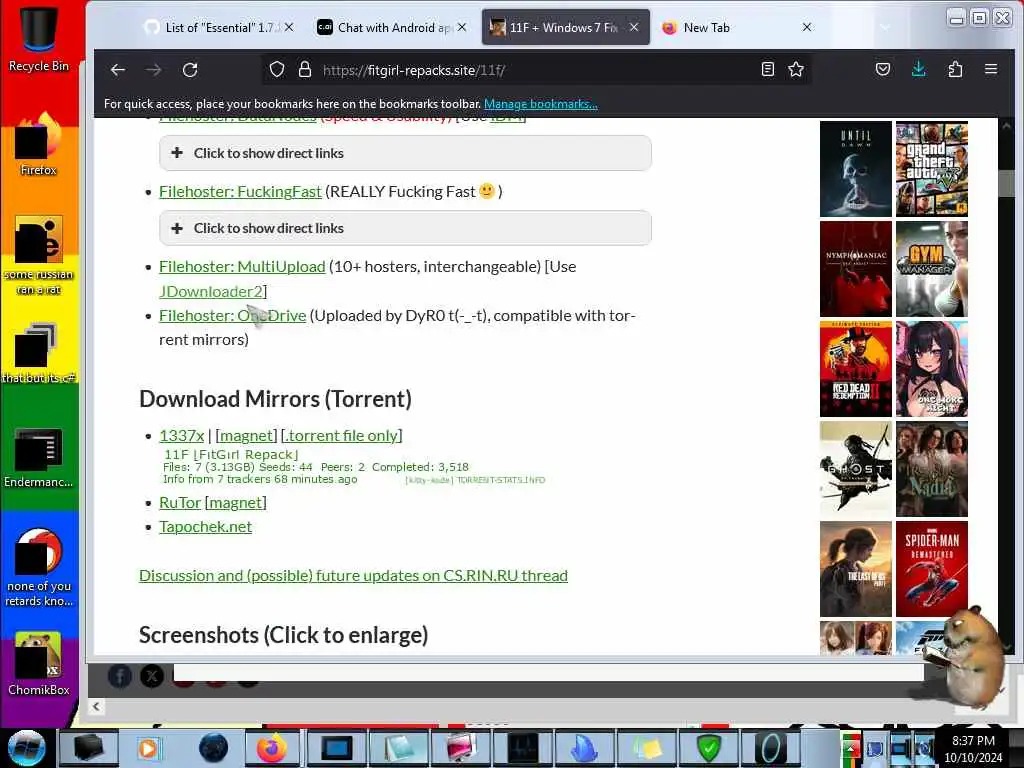Click the magnet link next to 1337x
Image resolution: width=1024 pixels, height=768 pixels.
246,436
